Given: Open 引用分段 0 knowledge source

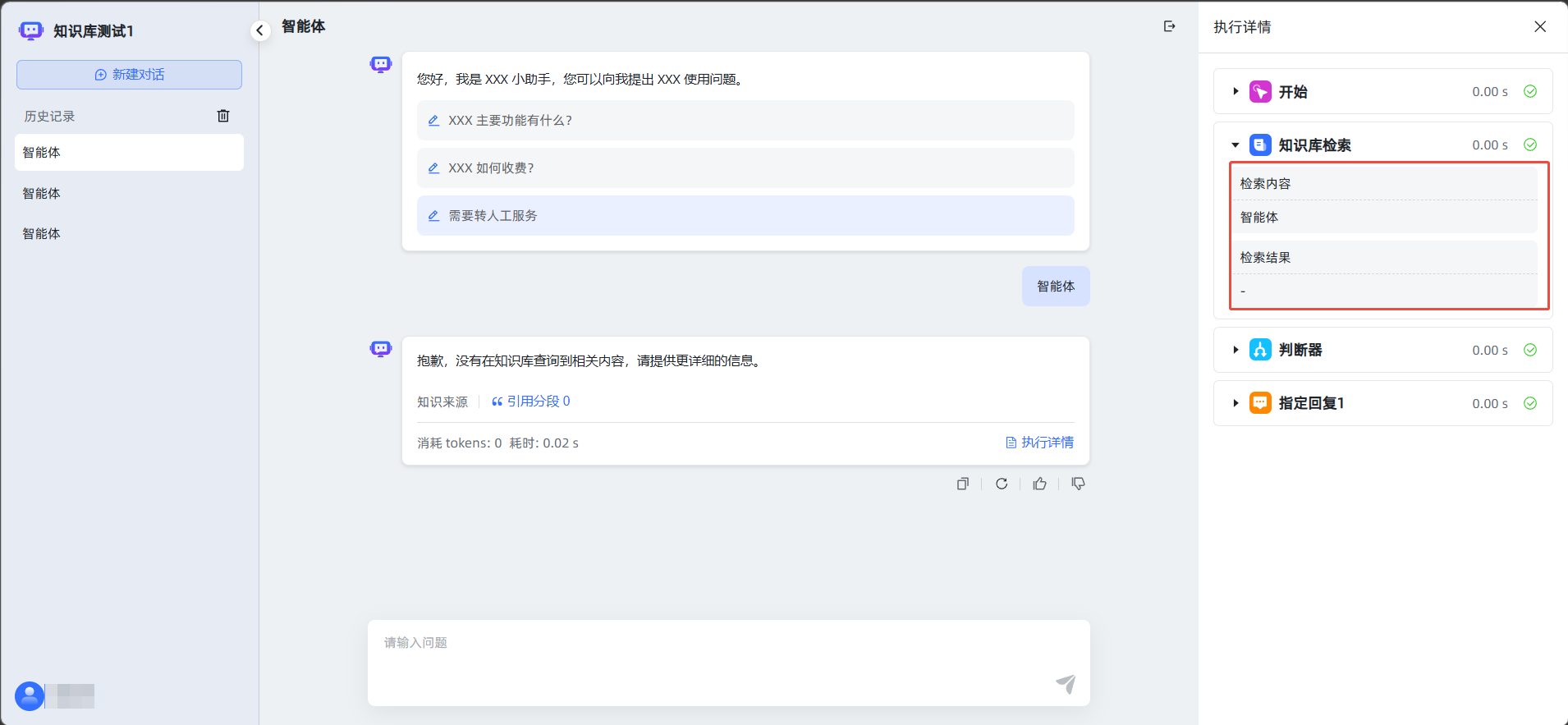Looking at the screenshot, I should (x=530, y=402).
